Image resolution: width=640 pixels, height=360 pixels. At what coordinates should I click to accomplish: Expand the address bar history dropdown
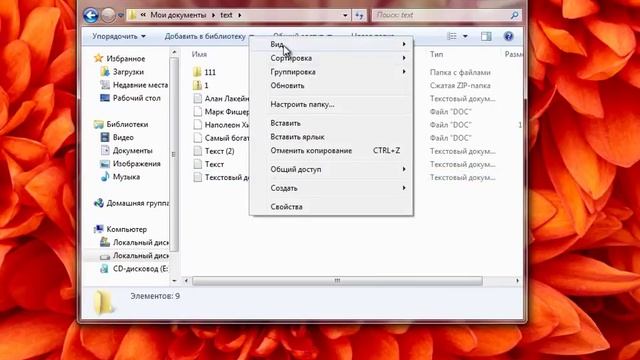click(x=345, y=15)
